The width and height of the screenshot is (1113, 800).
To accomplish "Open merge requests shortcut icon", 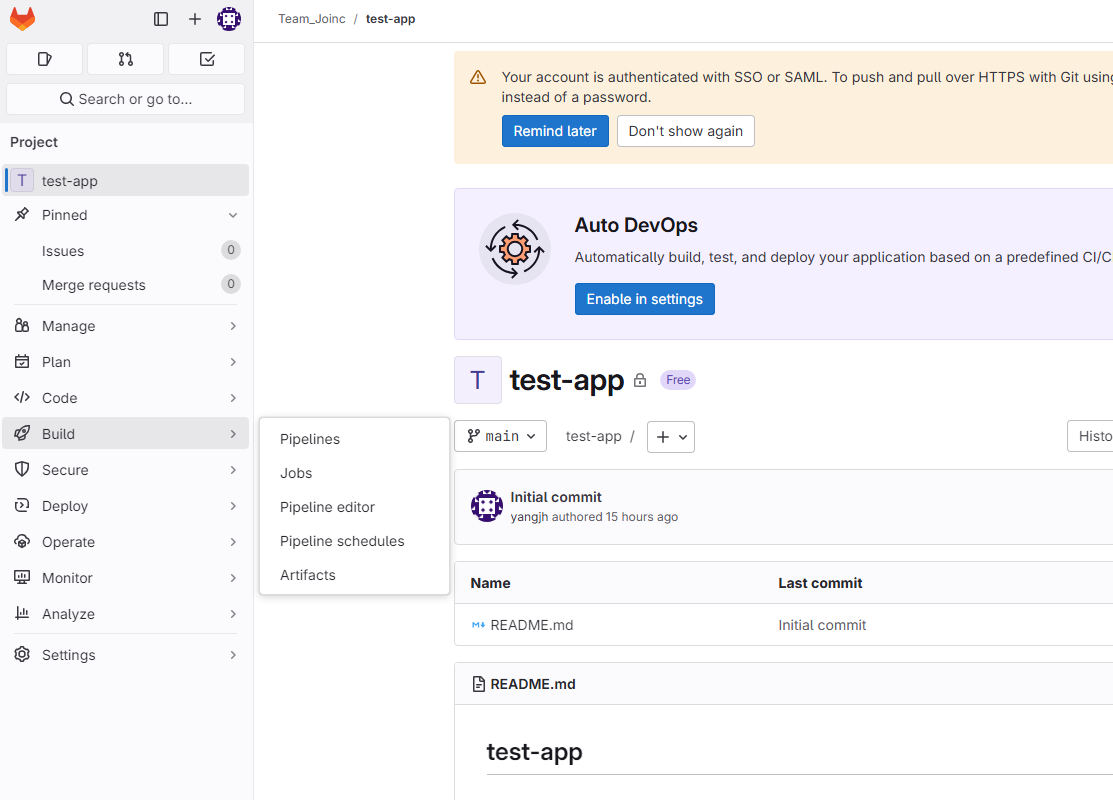I will (126, 59).
